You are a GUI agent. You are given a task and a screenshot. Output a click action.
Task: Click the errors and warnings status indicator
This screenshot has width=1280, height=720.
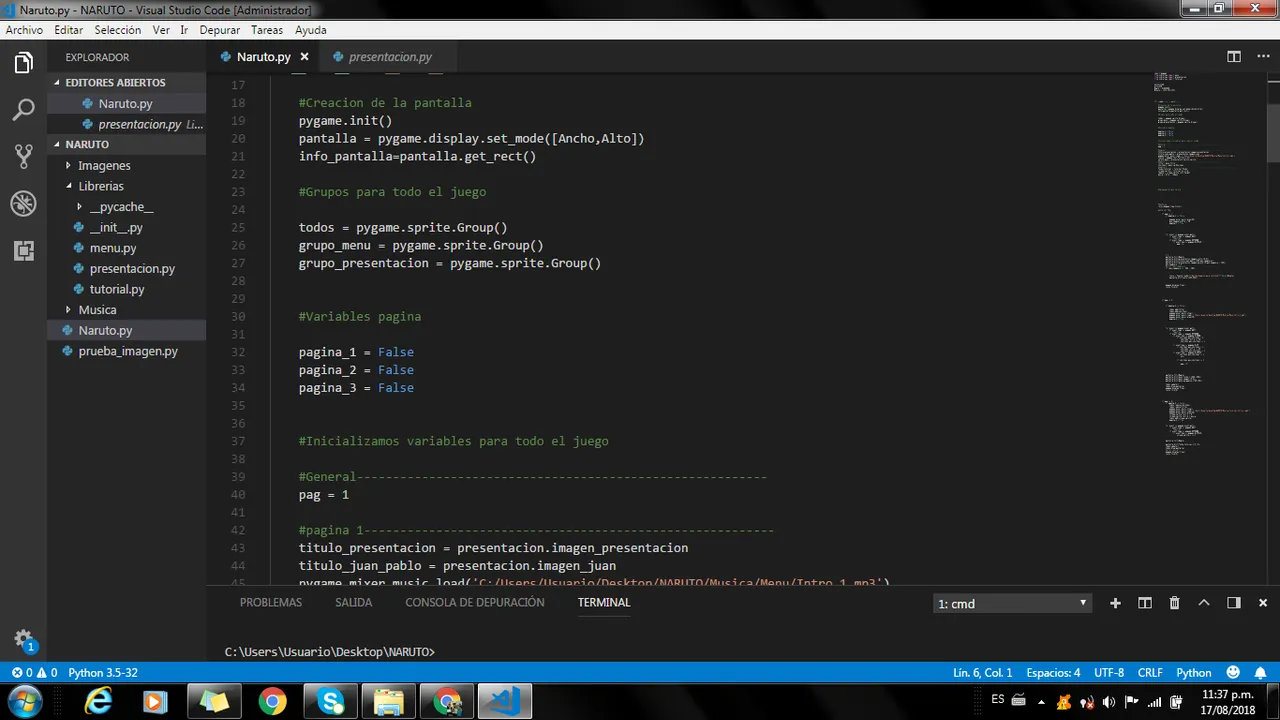pos(34,673)
